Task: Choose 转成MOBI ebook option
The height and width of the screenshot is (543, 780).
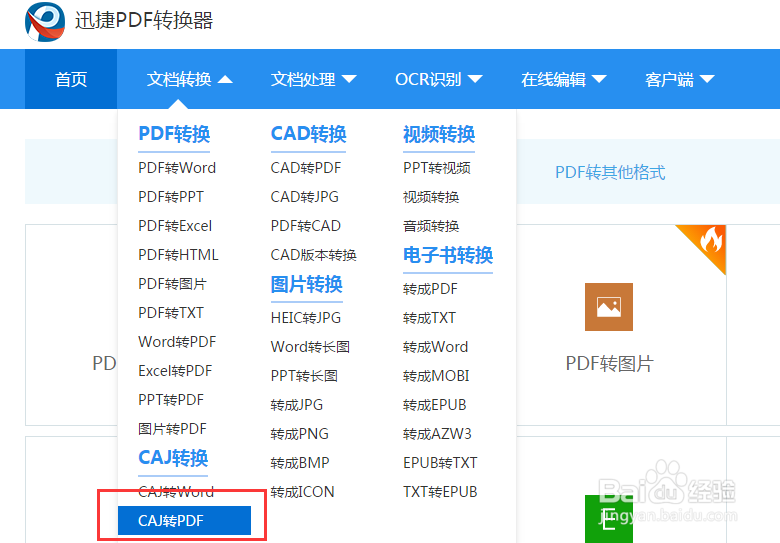Action: [436, 375]
